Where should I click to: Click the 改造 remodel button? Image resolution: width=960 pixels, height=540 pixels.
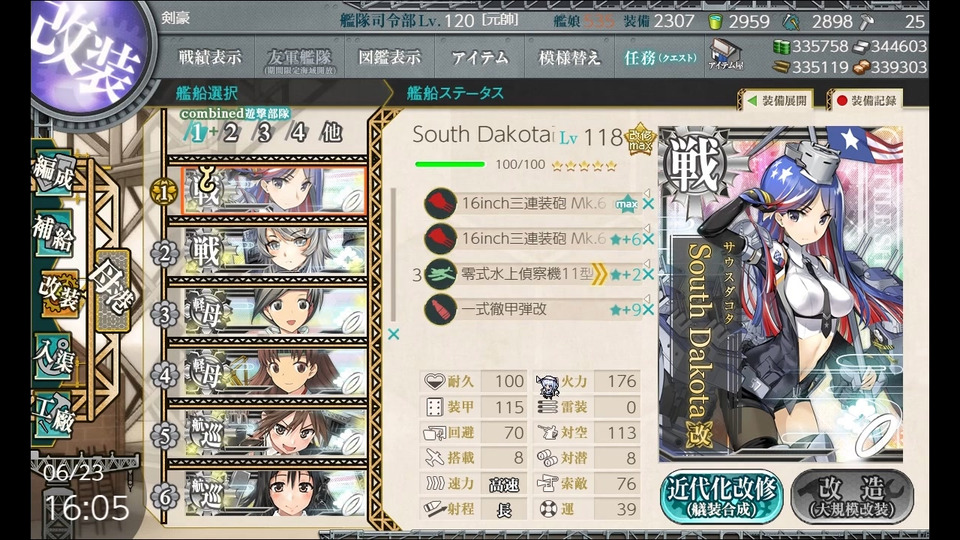click(853, 496)
